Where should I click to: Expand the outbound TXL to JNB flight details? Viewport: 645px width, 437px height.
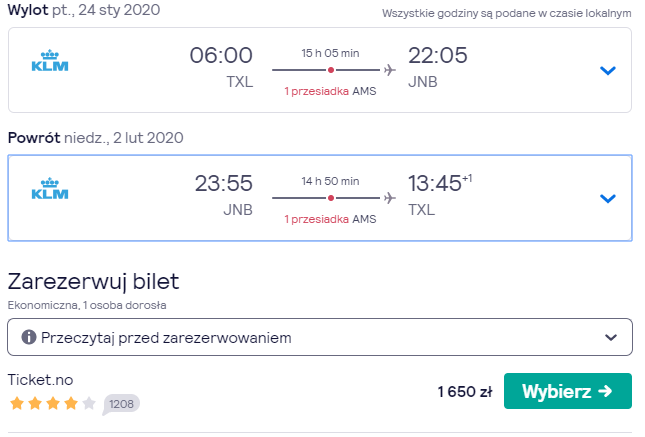coord(608,70)
